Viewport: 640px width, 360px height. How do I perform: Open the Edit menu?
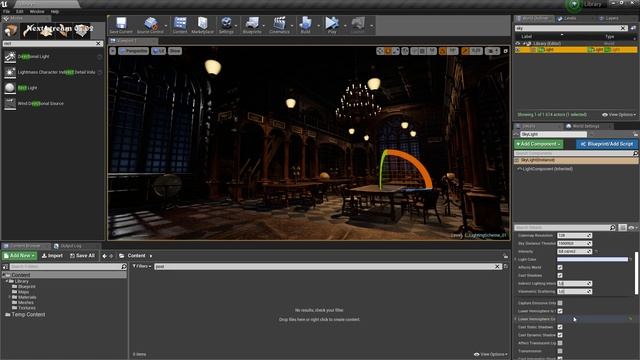coord(19,11)
